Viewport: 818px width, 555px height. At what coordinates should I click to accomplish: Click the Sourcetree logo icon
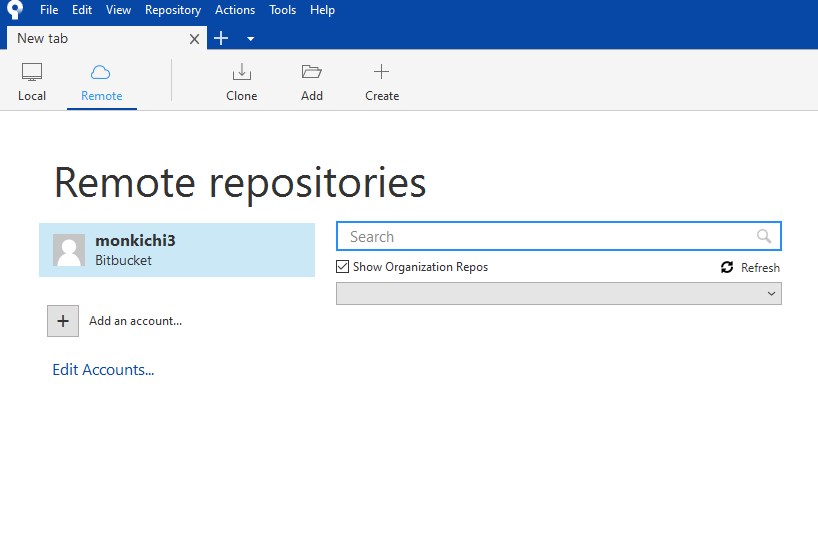14,10
